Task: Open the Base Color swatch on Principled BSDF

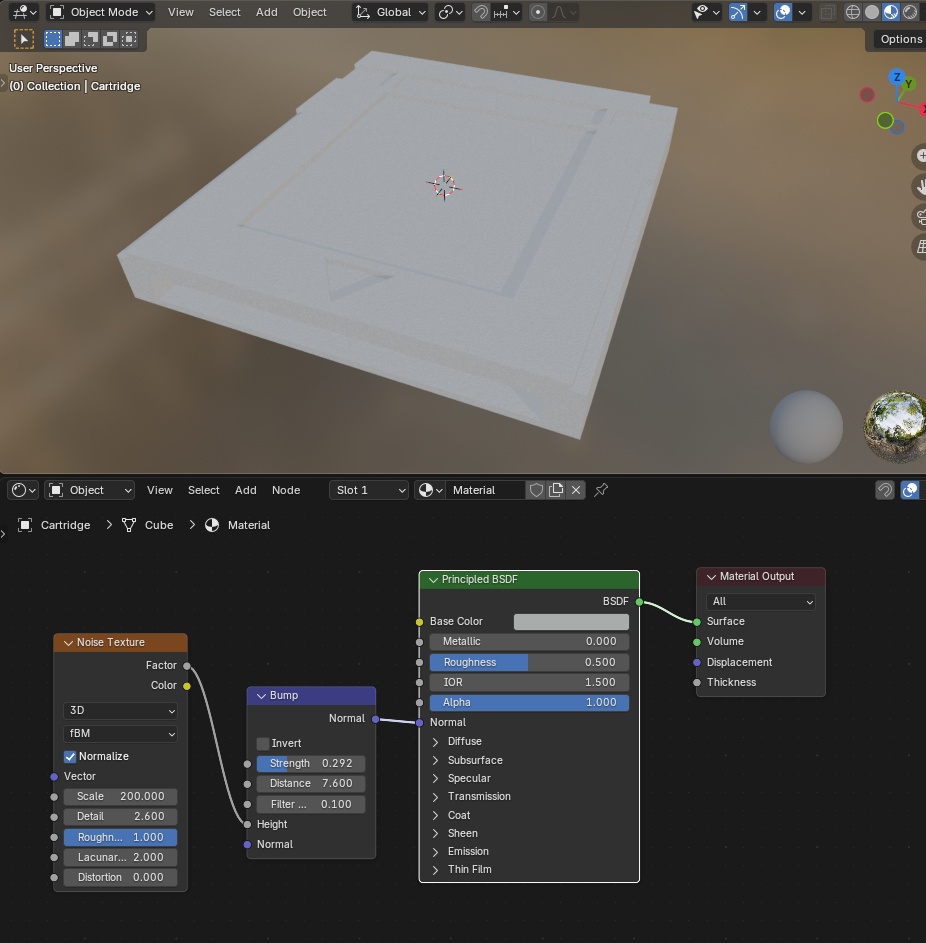Action: 570,621
